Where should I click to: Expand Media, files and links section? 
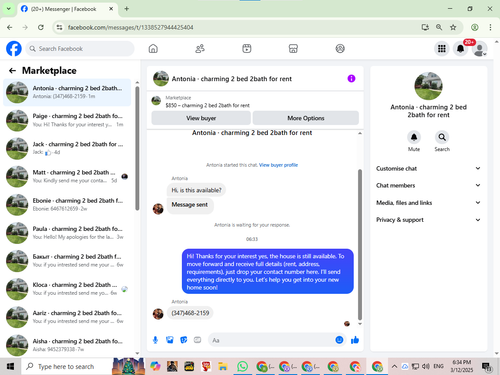click(x=428, y=203)
